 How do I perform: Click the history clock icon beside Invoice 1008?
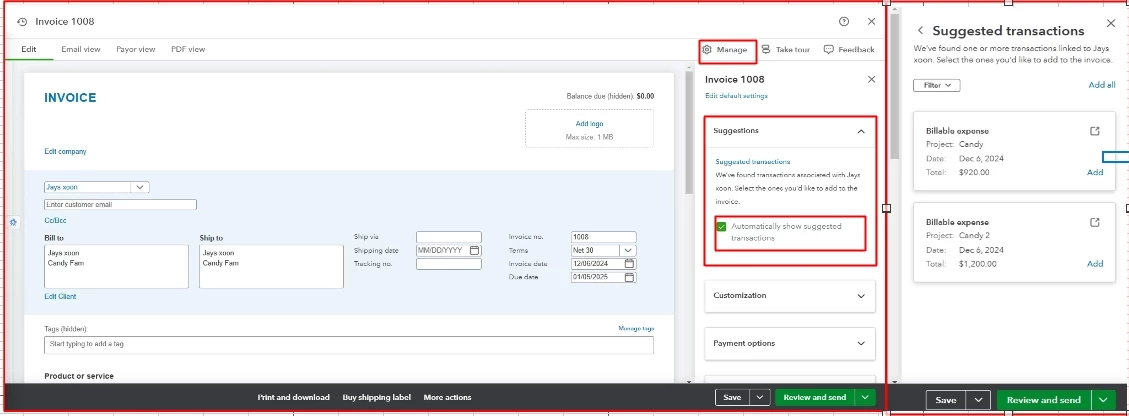[x=22, y=22]
